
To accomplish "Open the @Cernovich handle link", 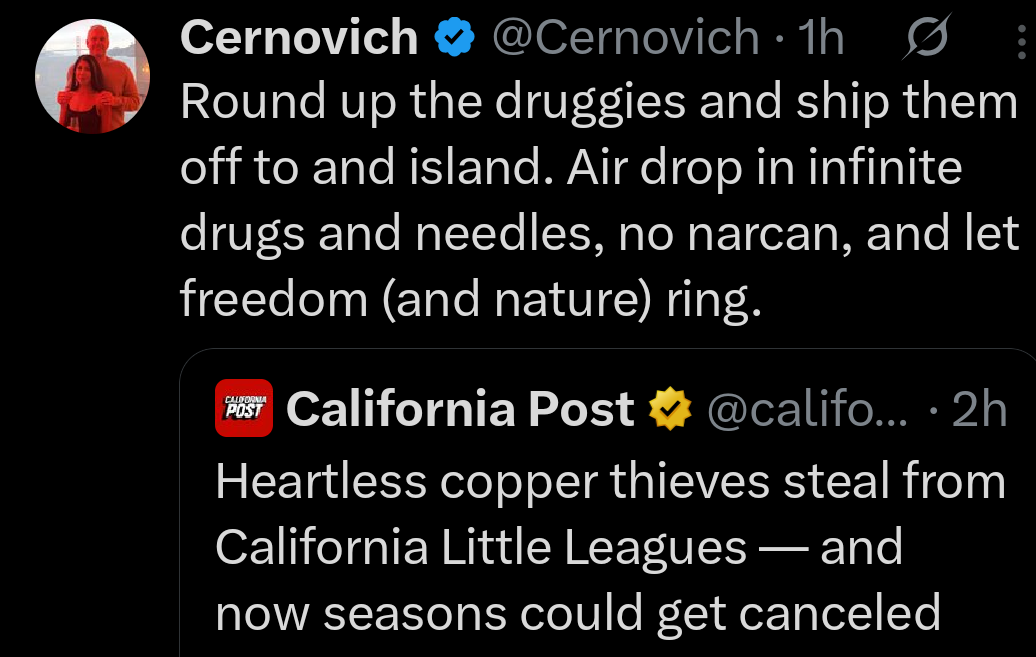I will click(x=626, y=39).
